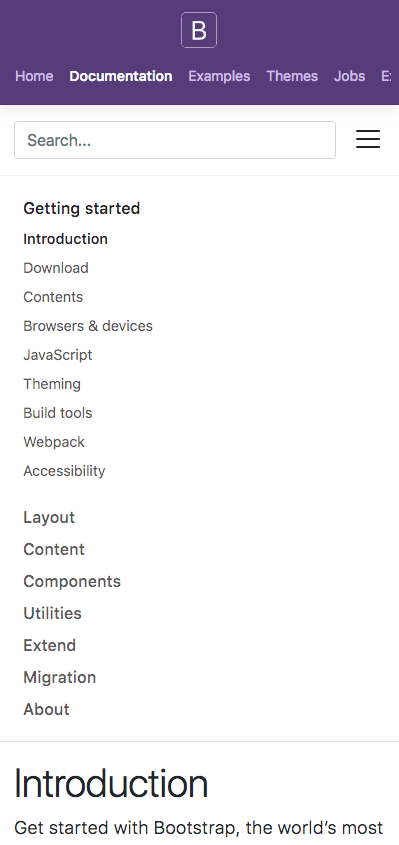Viewport: 399px width, 845px height.
Task: Toggle the hamburger sidebar menu icon
Action: (368, 139)
